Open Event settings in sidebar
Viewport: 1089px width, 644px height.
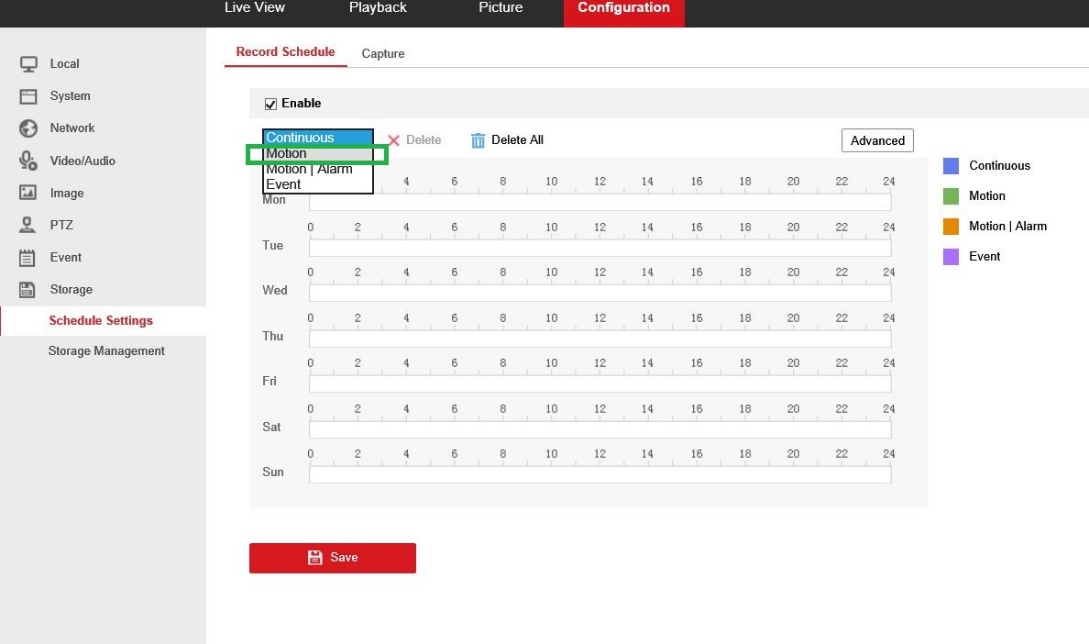coord(66,257)
